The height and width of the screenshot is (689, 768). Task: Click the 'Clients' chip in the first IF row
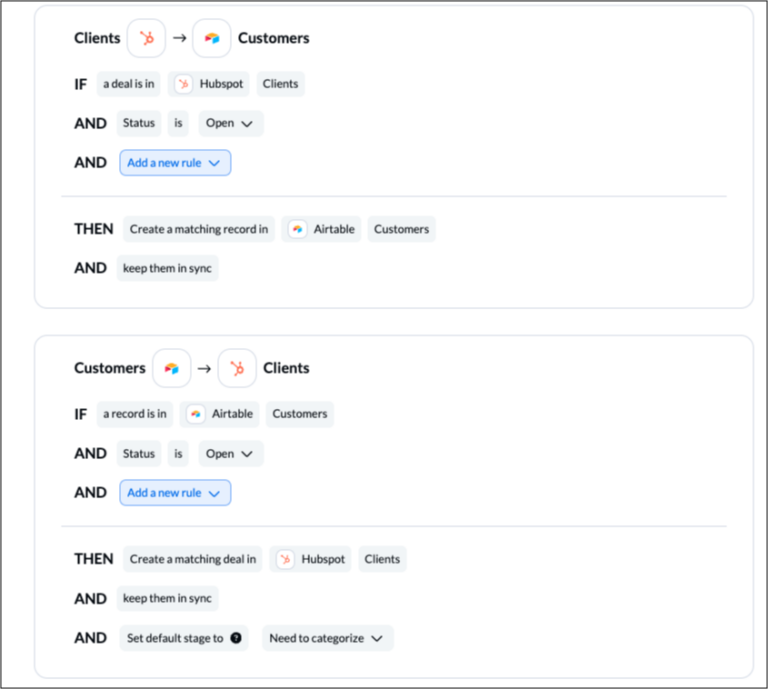(x=281, y=84)
